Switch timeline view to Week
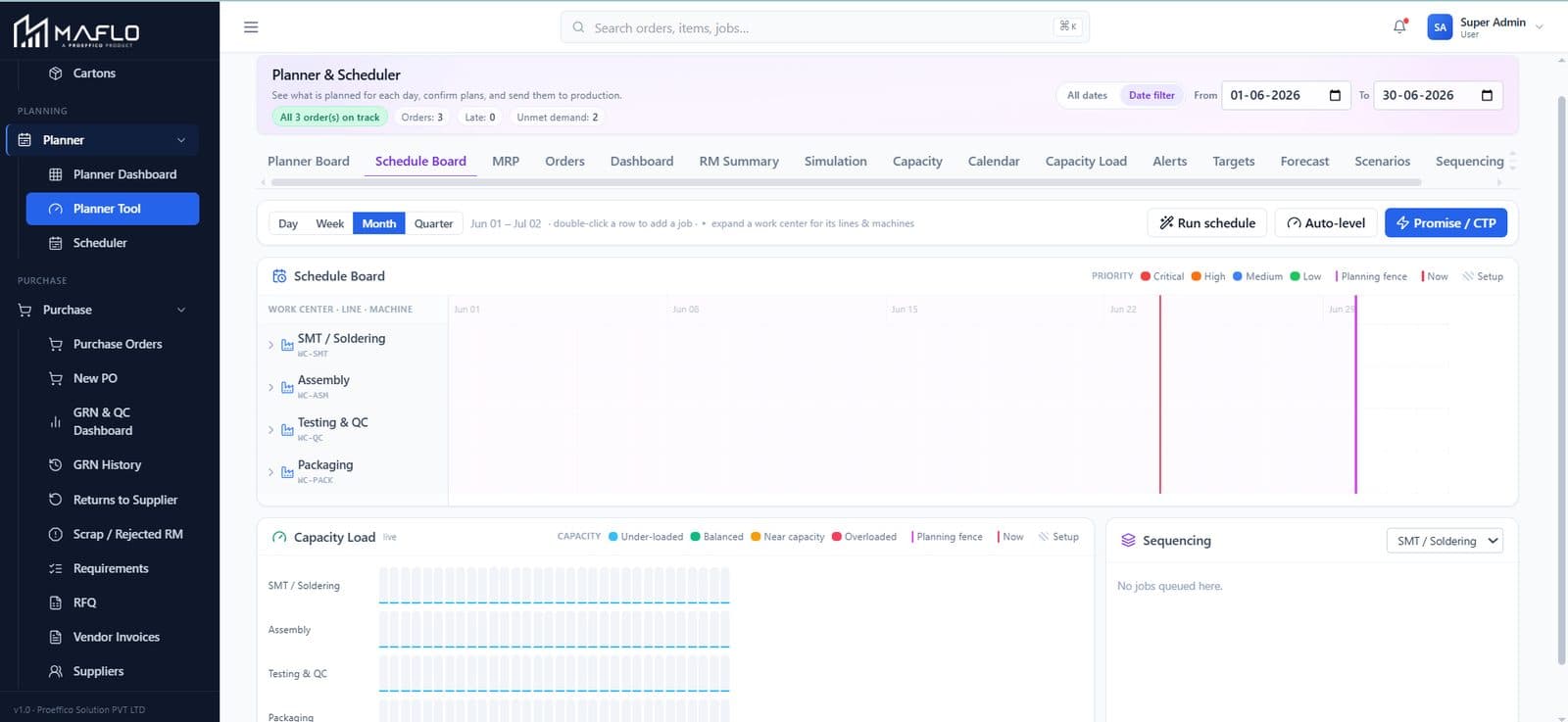Image resolution: width=1568 pixels, height=722 pixels. point(329,223)
